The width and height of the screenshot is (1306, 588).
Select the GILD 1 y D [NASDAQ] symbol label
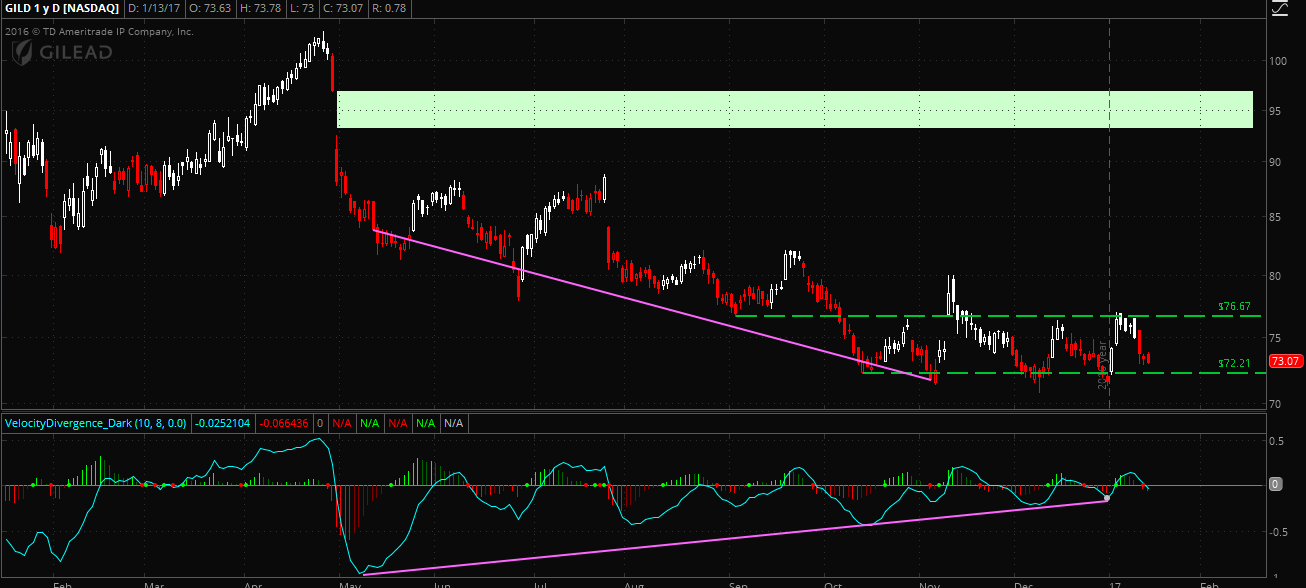(60, 8)
